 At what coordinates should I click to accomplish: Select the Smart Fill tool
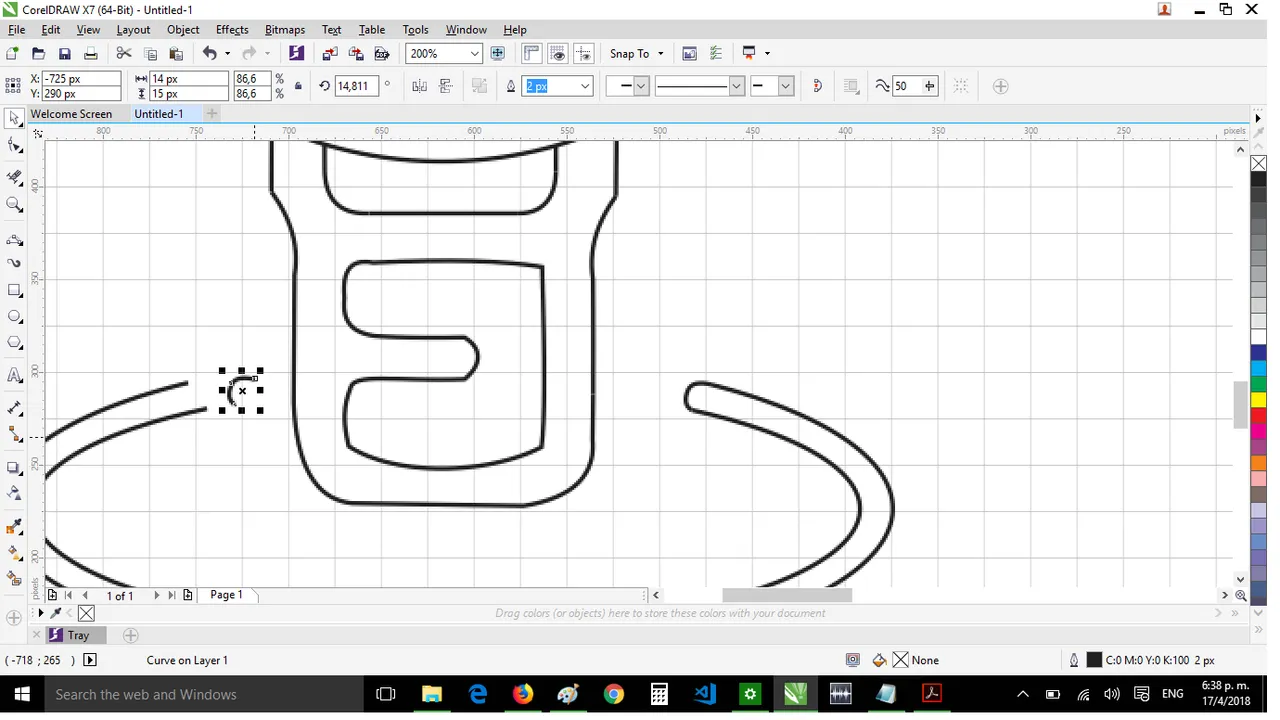[14, 579]
